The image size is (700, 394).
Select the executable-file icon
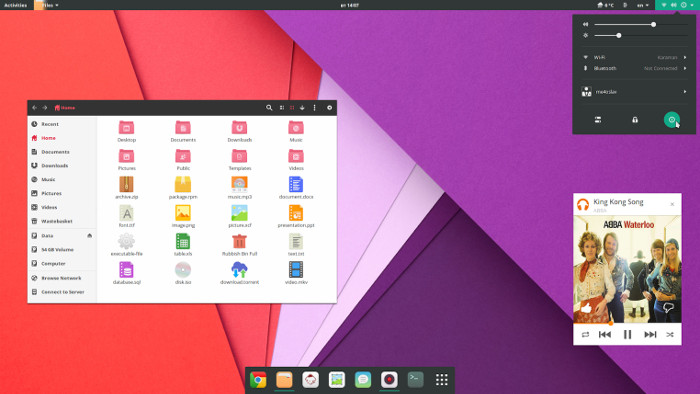(x=126, y=241)
